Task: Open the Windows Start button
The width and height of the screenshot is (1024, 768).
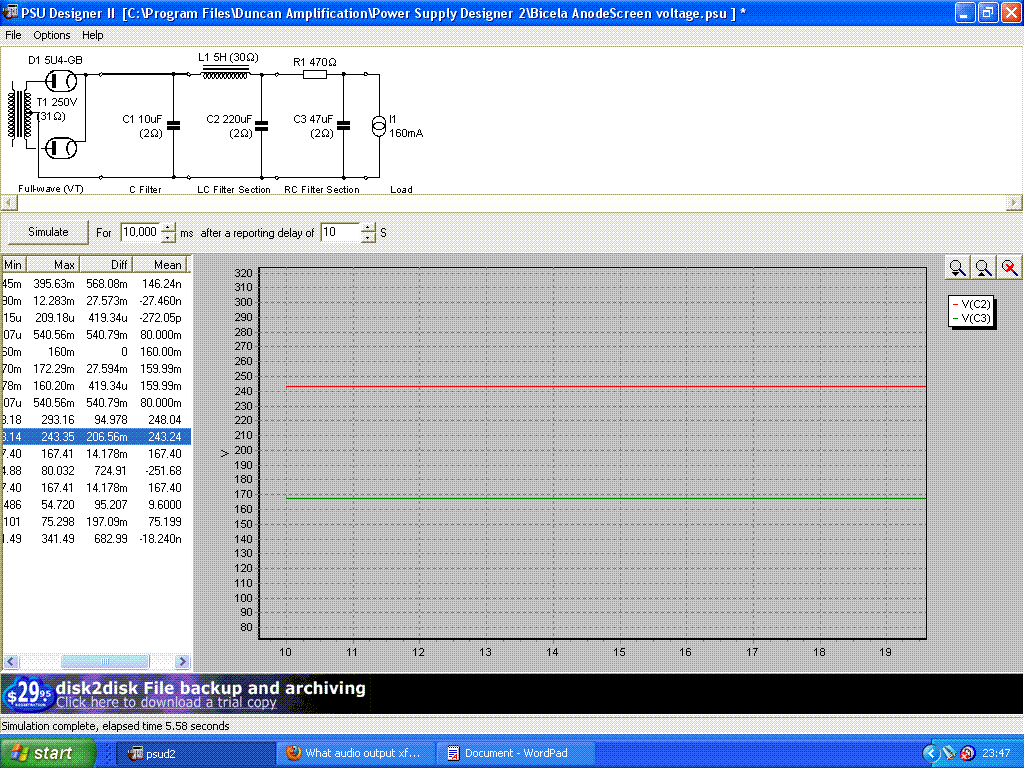Action: [x=47, y=753]
